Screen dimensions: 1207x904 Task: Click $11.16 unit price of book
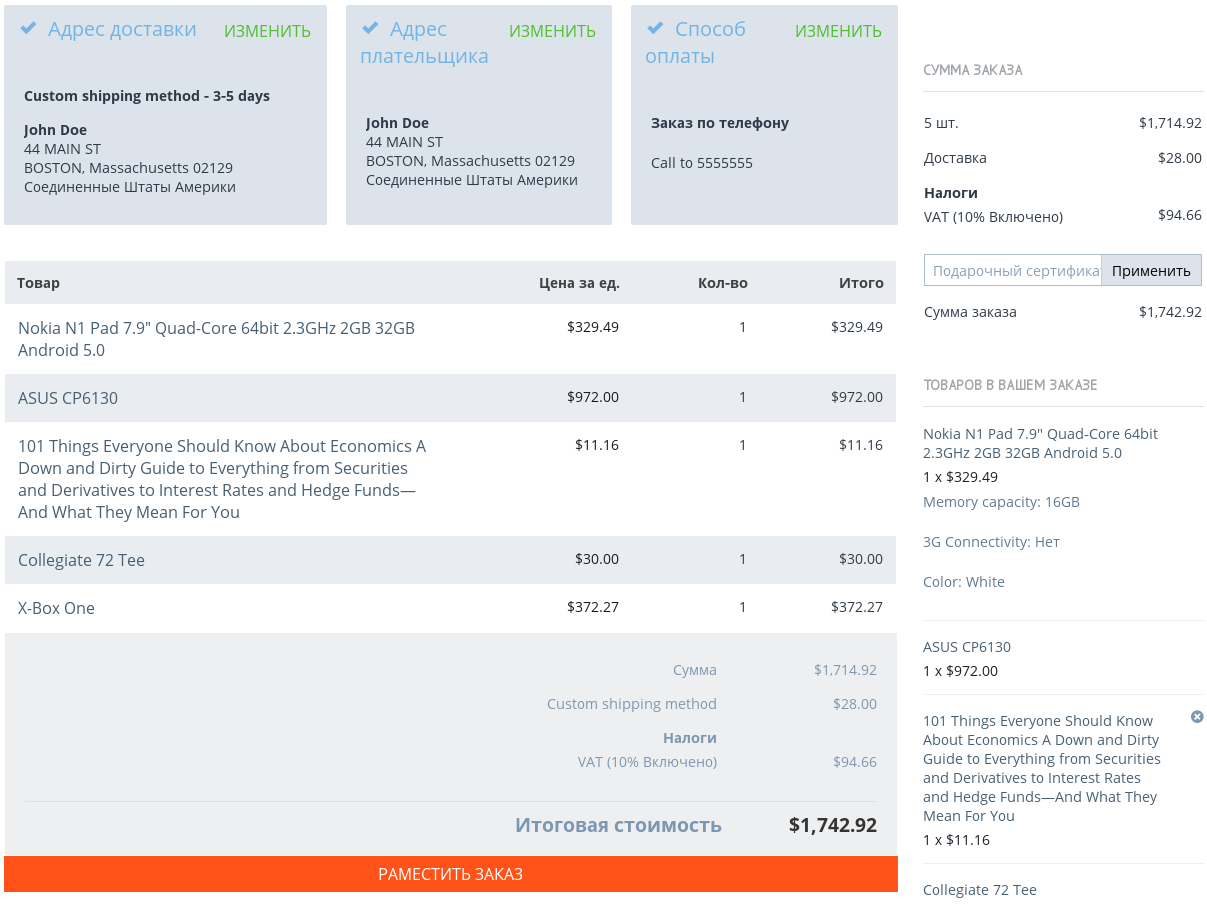pyautogui.click(x=597, y=445)
